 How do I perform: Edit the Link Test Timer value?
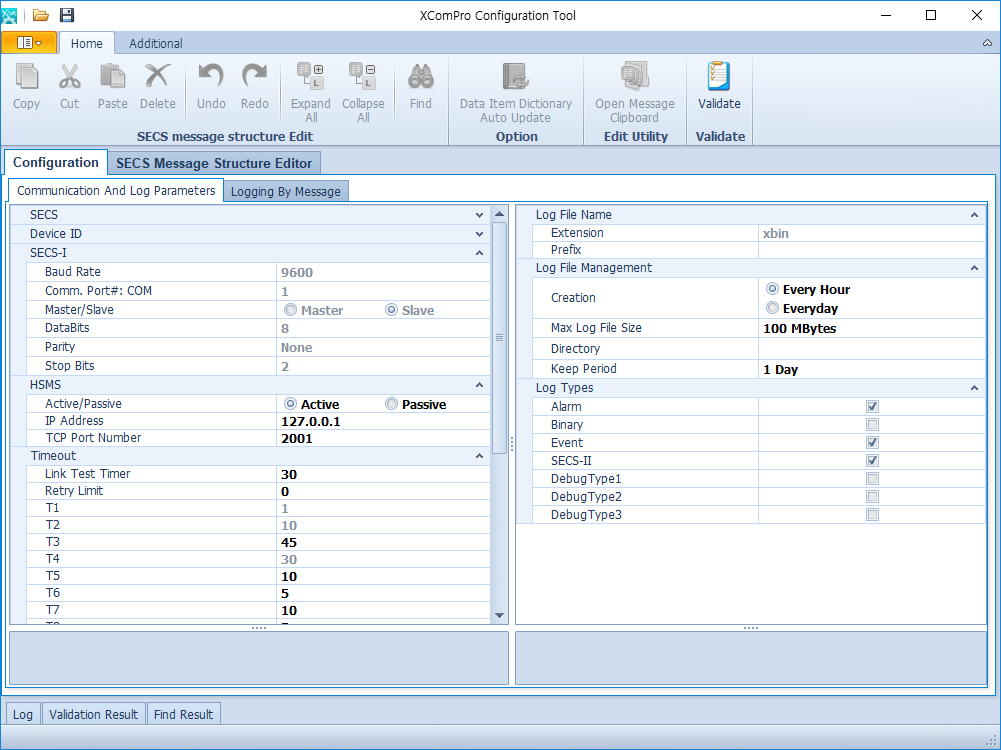pyautogui.click(x=383, y=474)
